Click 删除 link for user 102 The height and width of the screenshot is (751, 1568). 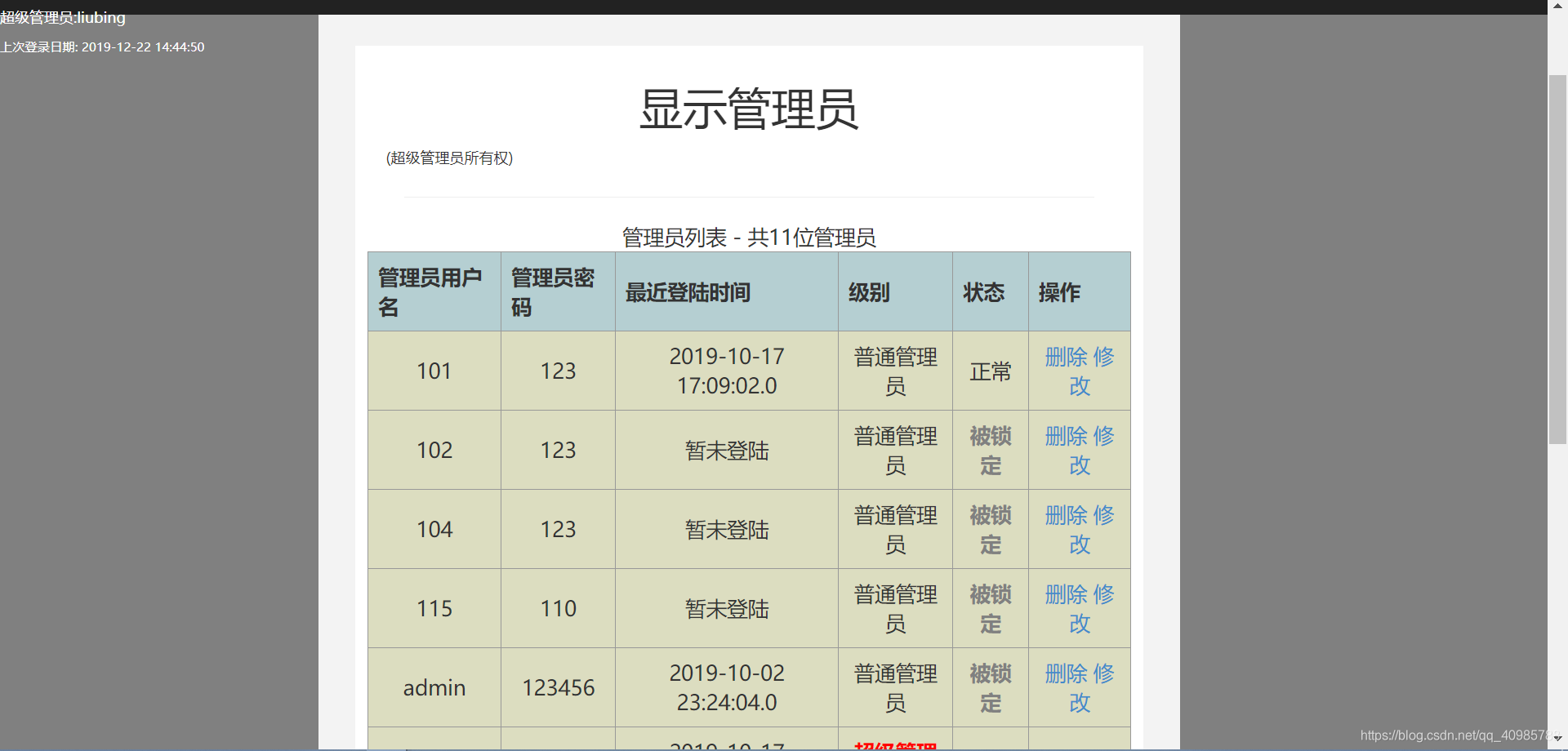pos(1067,436)
